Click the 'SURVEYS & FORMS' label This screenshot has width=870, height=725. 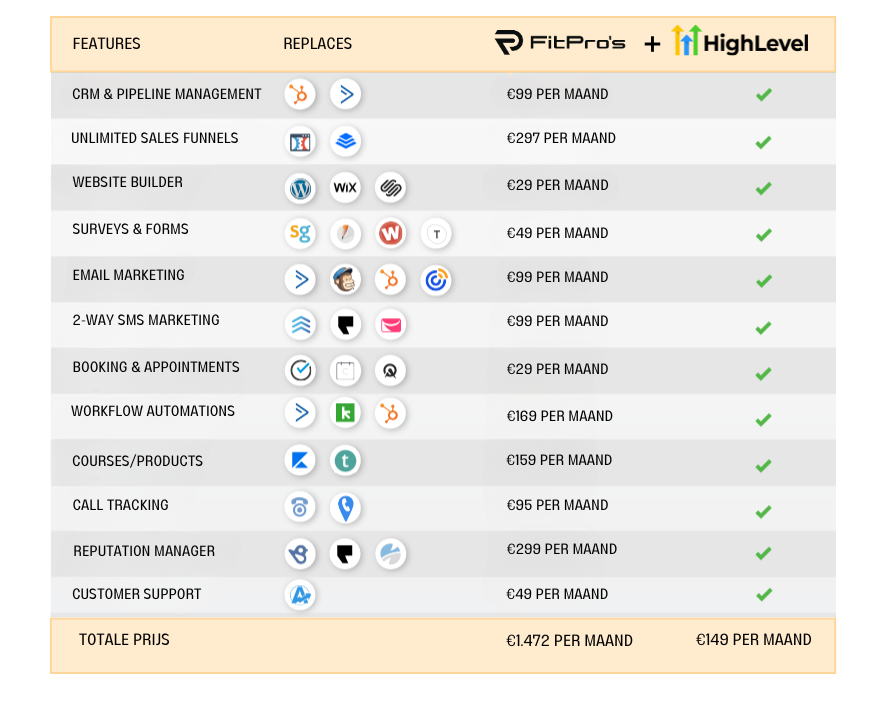(x=130, y=229)
